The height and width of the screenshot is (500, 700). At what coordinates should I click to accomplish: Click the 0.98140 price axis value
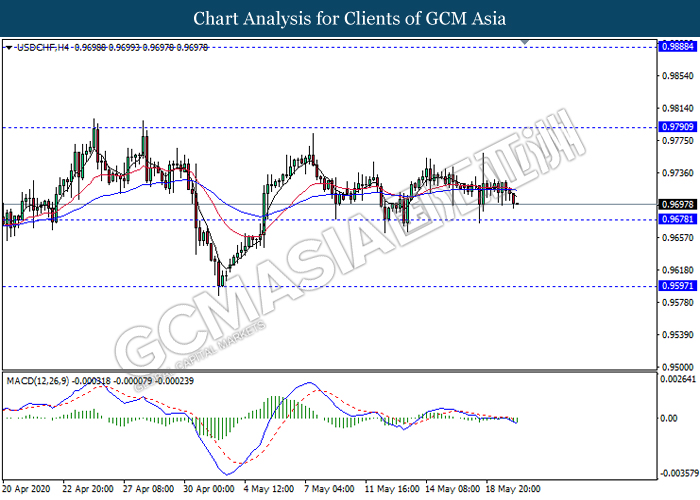tap(678, 108)
